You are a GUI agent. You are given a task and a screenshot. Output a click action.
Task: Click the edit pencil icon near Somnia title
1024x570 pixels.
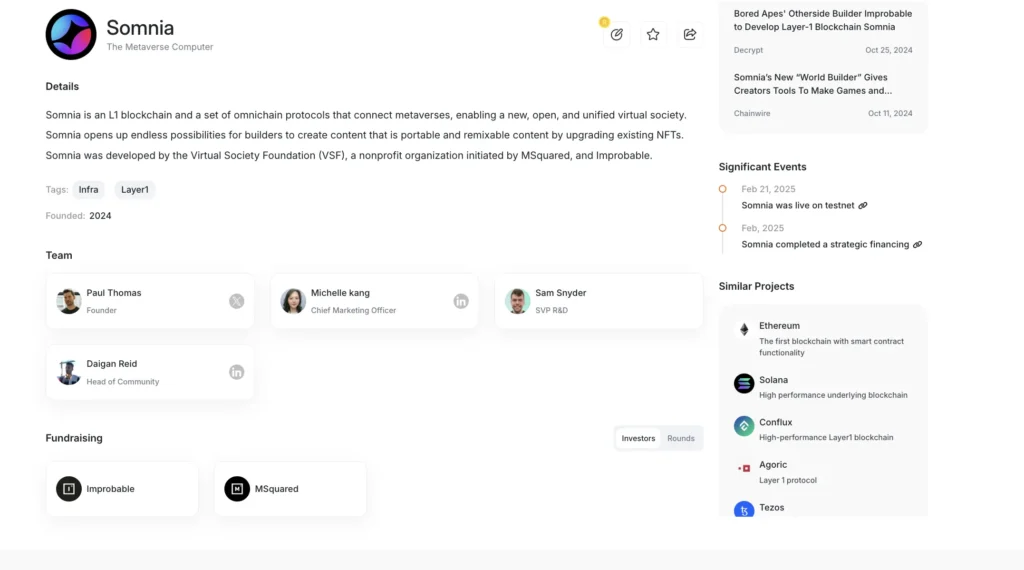pyautogui.click(x=617, y=34)
